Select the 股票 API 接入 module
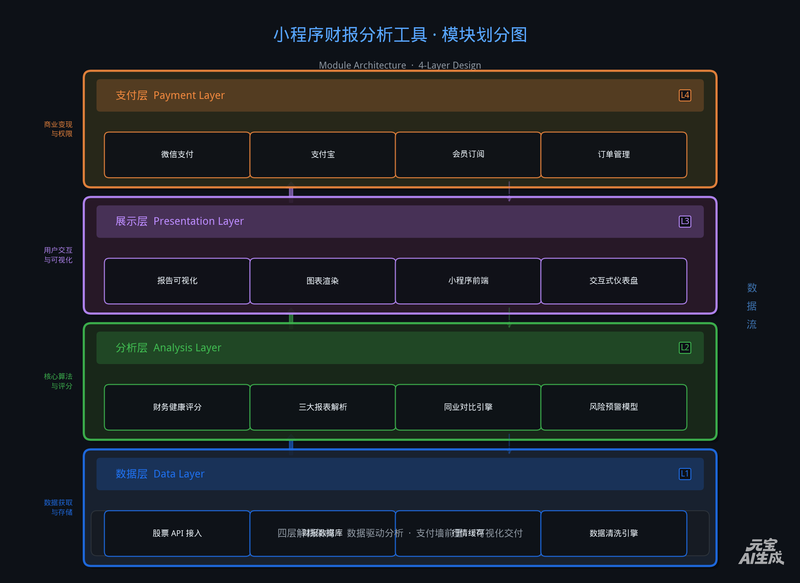800x583 pixels. coord(177,534)
